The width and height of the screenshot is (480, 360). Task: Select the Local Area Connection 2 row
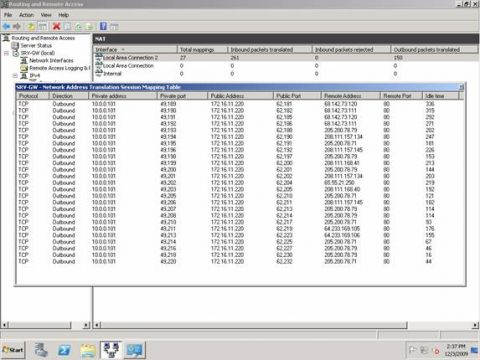[285, 58]
